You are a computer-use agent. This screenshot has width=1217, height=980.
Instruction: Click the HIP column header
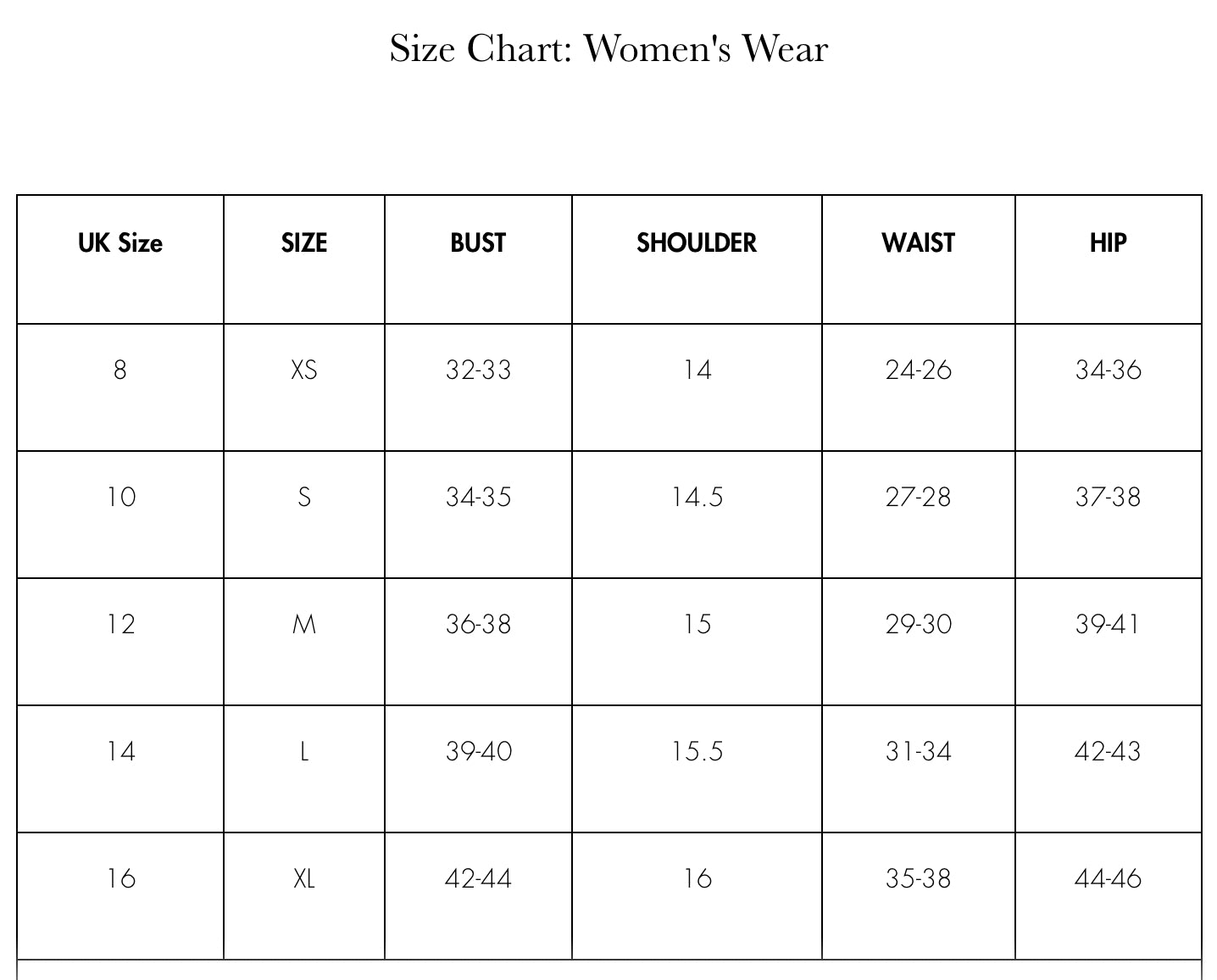click(1108, 243)
